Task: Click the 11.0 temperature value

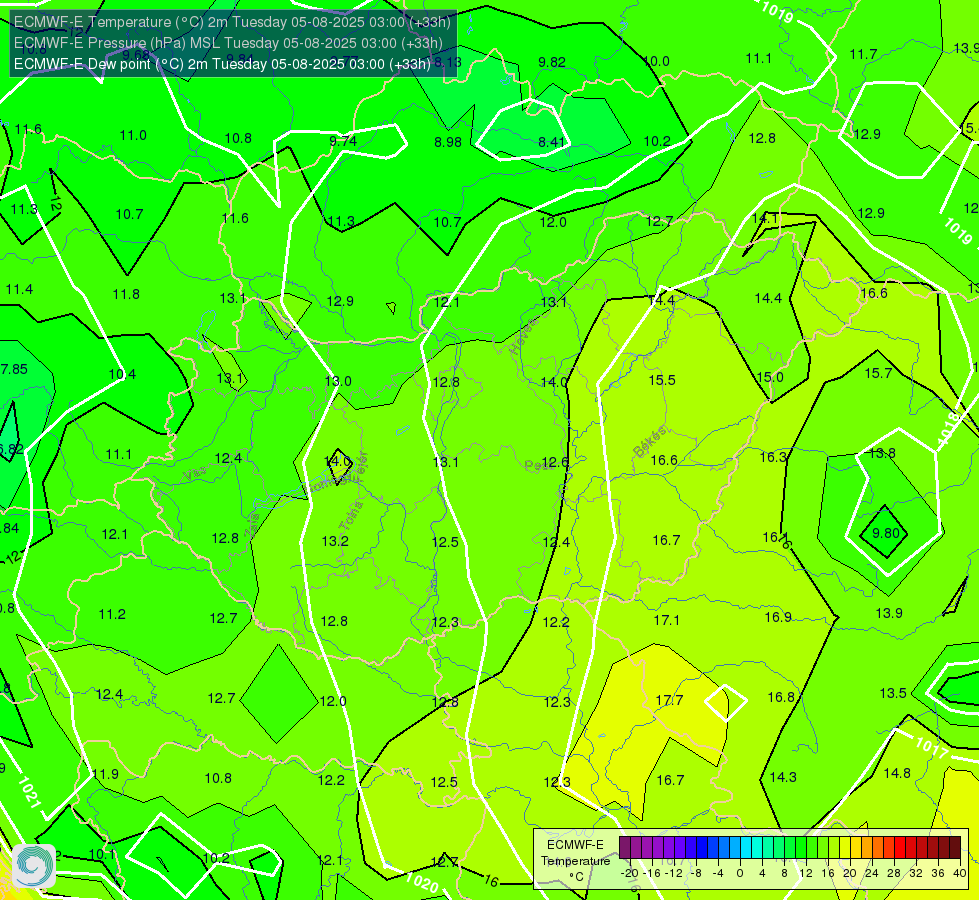Action: (132, 136)
